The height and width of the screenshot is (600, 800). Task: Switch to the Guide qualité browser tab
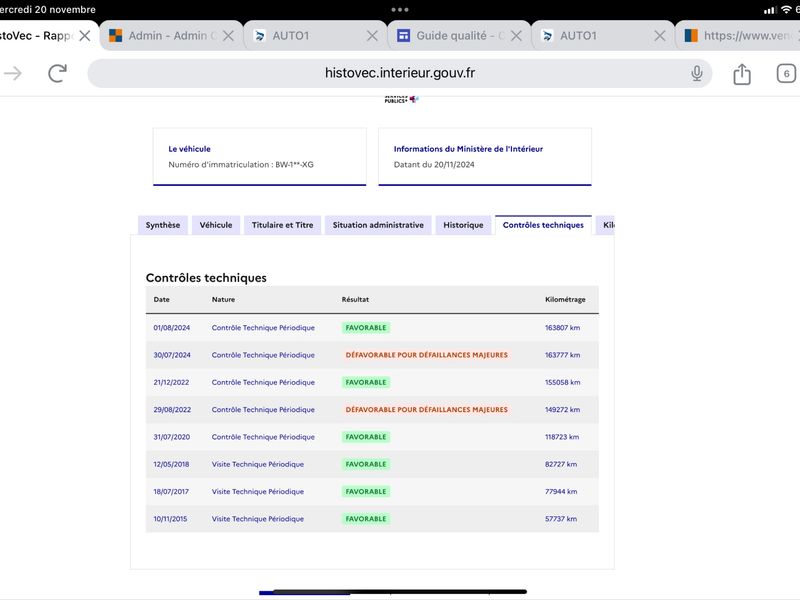[x=459, y=36]
